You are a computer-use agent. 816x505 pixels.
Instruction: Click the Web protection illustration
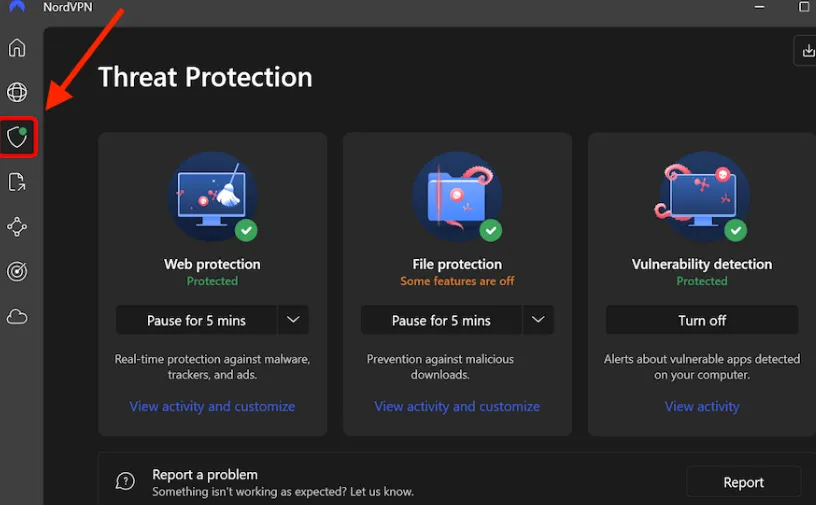click(x=212, y=195)
